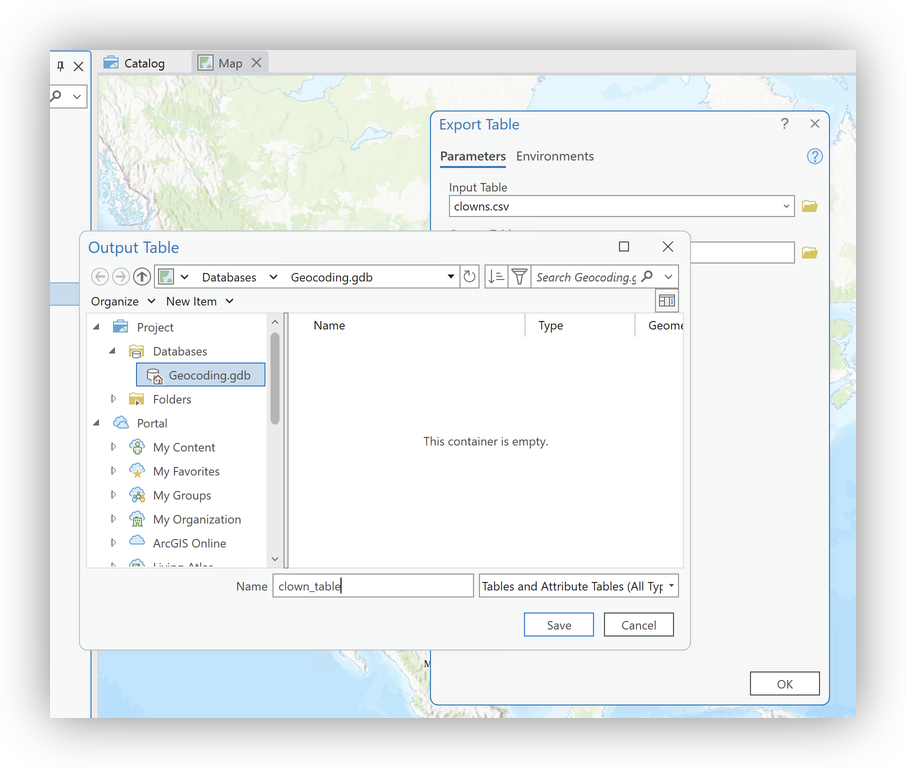Click the Save button
The image size is (906, 768).
559,625
